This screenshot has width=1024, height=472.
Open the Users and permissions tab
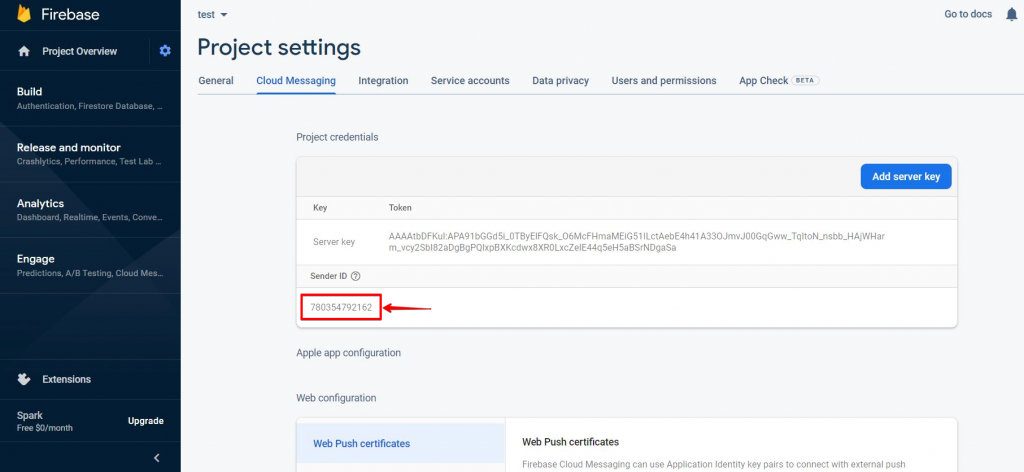664,80
